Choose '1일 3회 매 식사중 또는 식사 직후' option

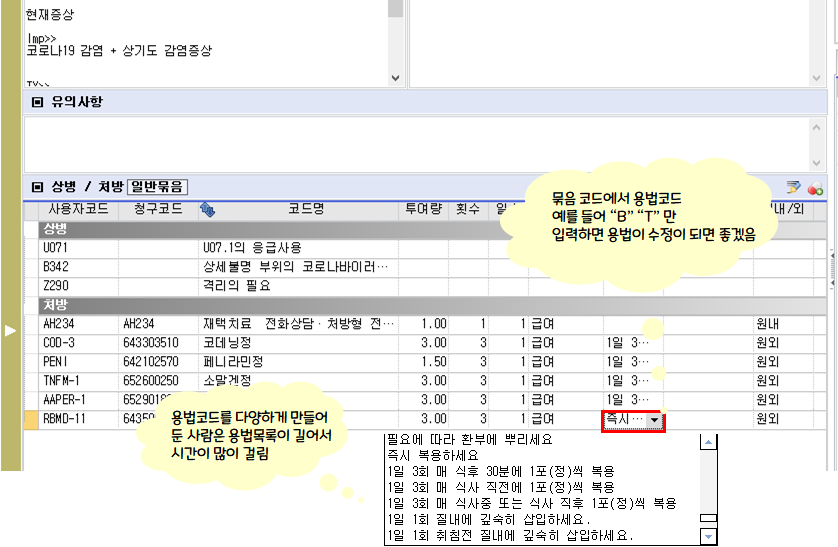532,504
